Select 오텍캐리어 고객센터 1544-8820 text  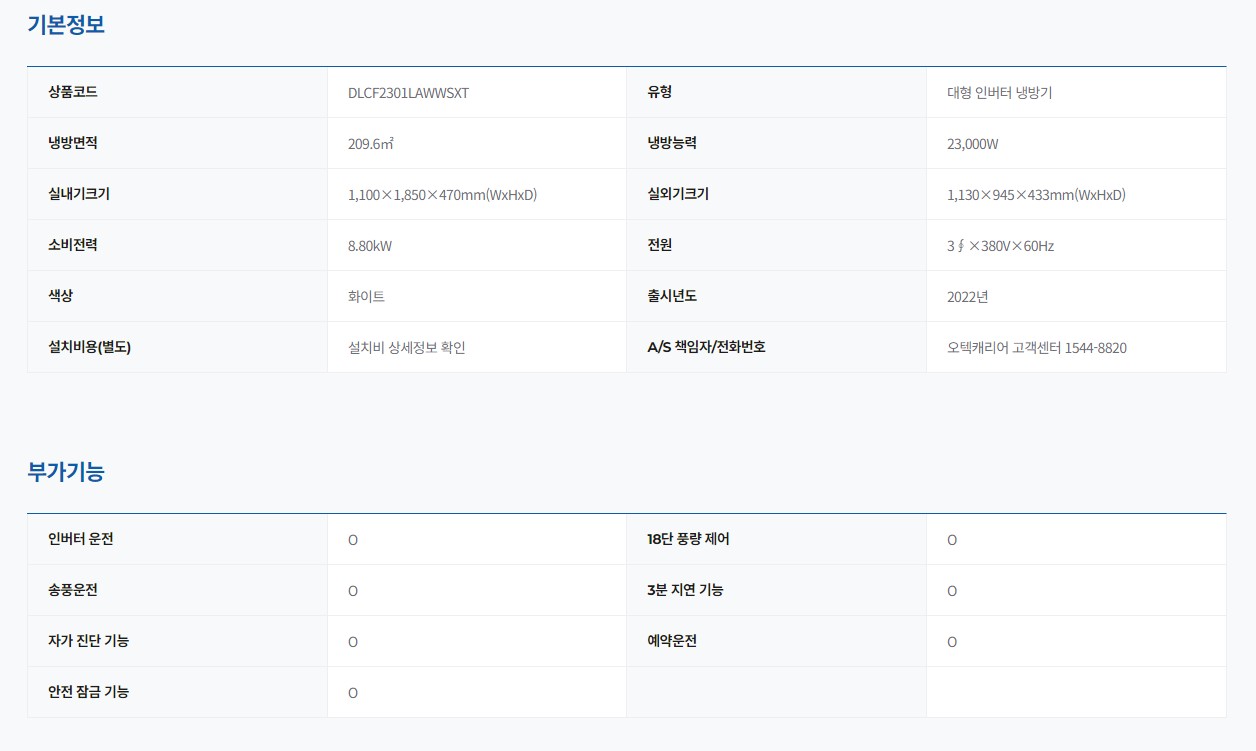pos(1037,348)
